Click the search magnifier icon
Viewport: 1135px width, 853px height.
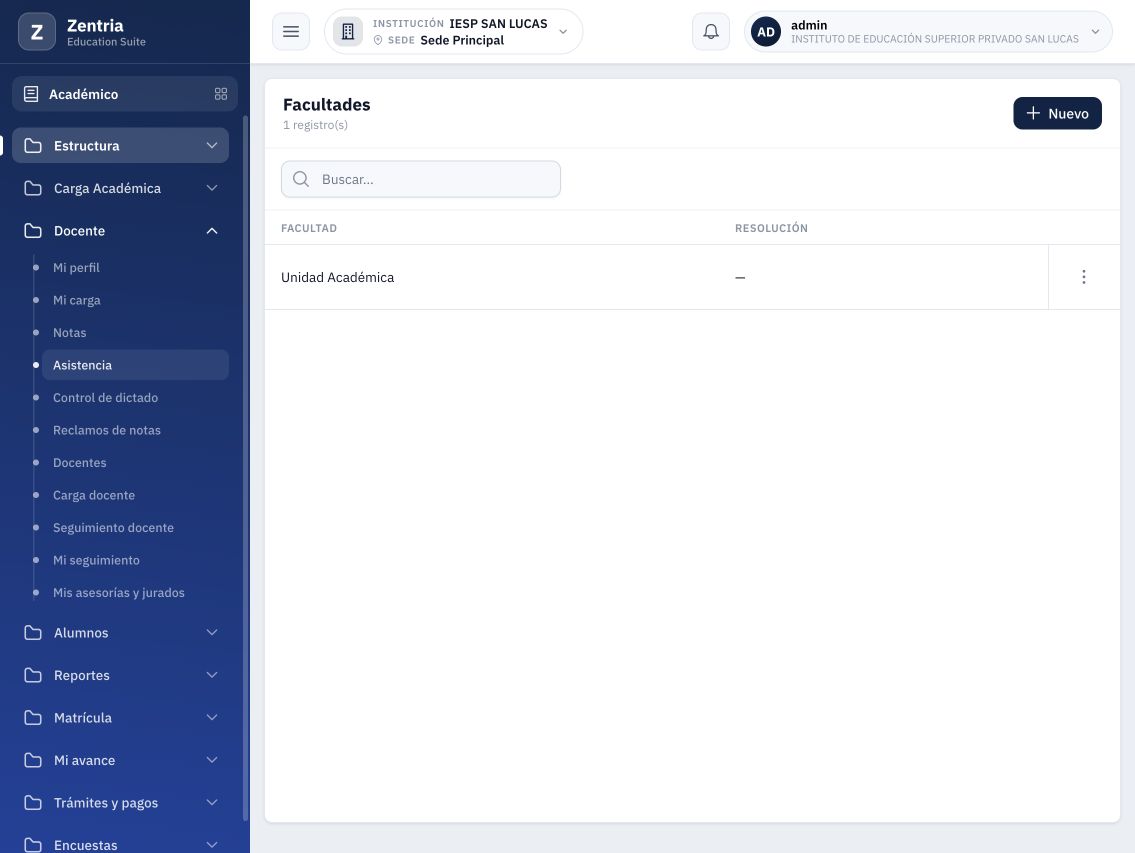point(301,179)
